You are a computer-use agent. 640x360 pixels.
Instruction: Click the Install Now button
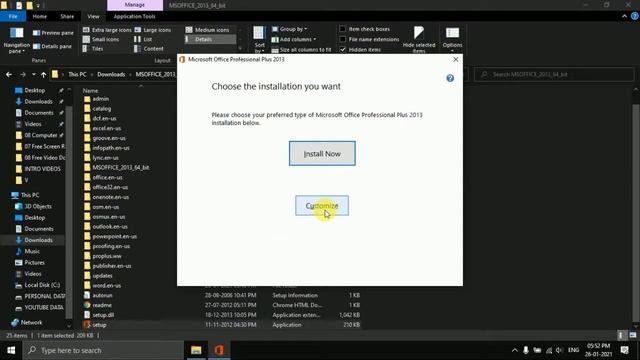click(x=322, y=153)
